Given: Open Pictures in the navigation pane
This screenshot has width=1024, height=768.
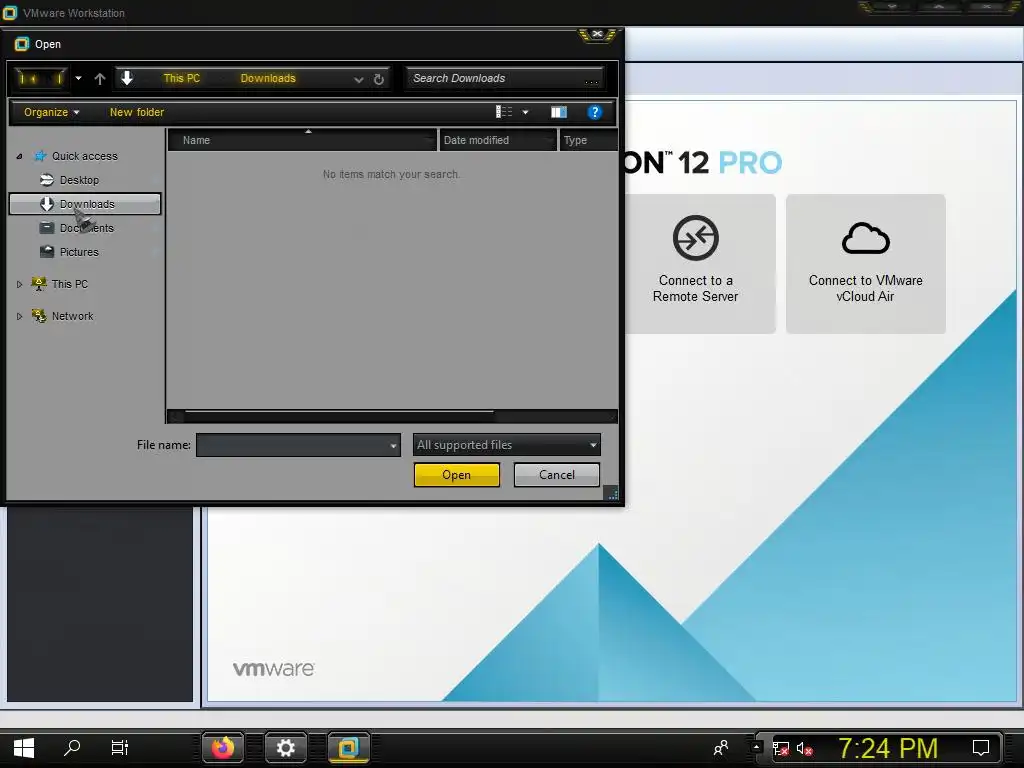Looking at the screenshot, I should click(x=79, y=252).
